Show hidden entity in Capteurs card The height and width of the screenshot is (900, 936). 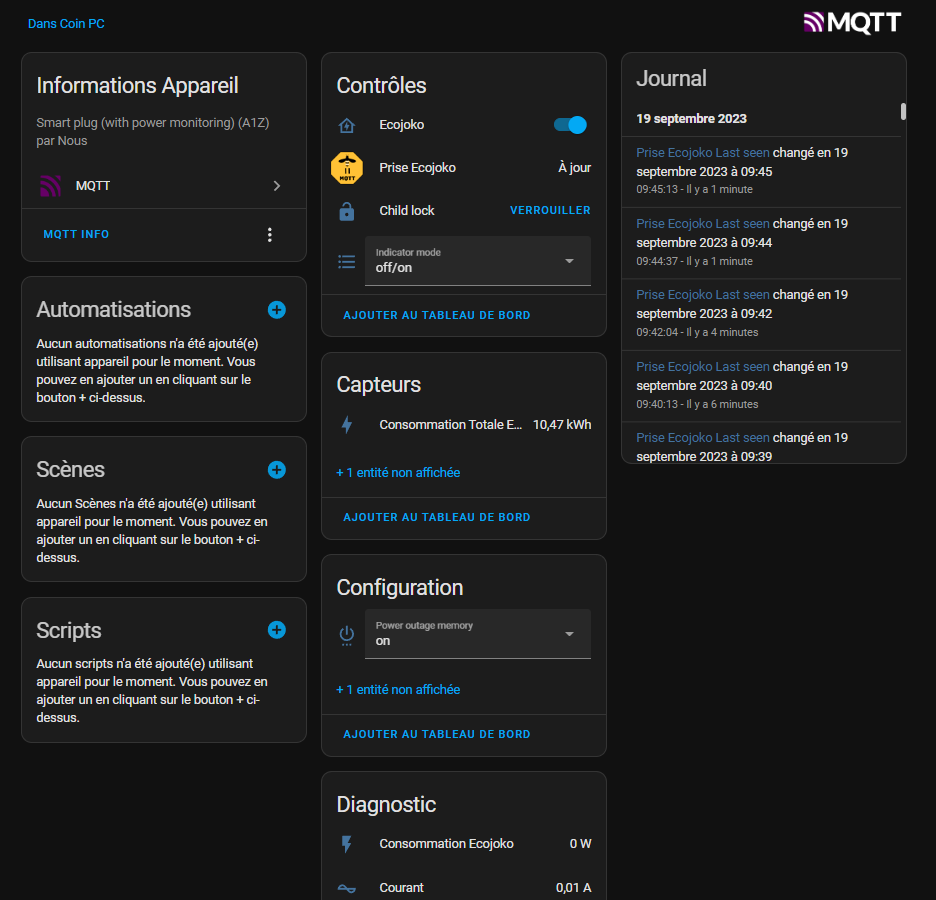point(398,473)
